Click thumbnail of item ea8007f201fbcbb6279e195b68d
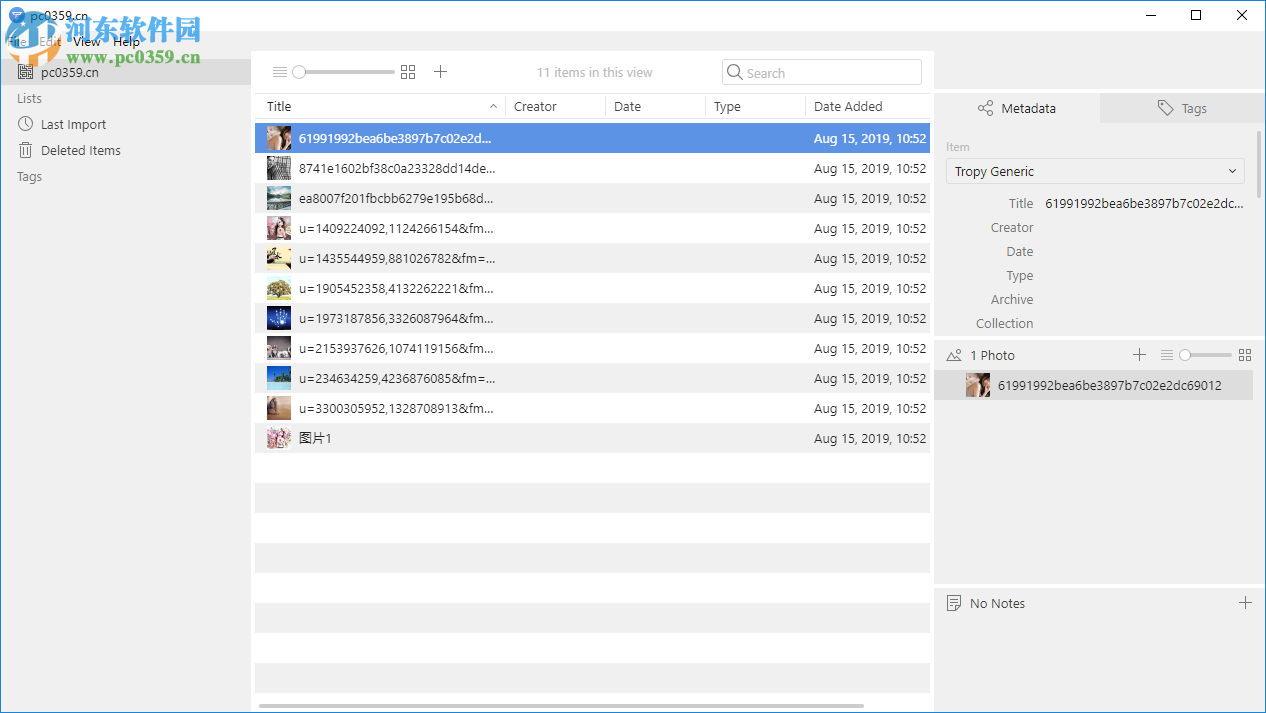 pyautogui.click(x=279, y=198)
